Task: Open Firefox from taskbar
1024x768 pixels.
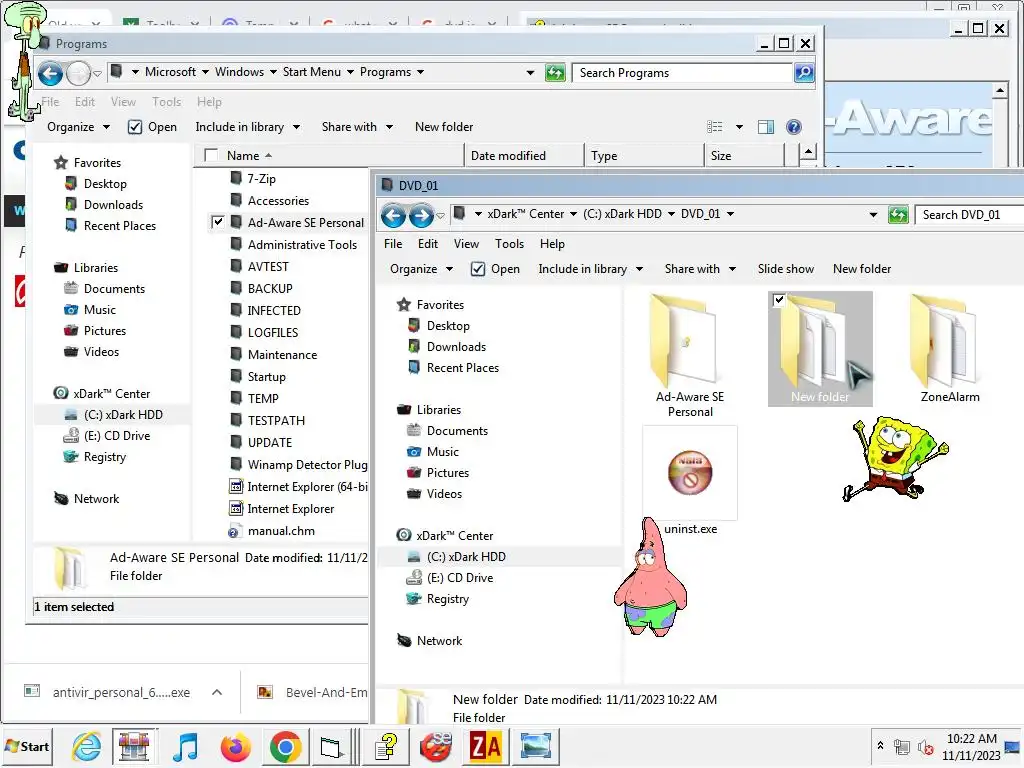Action: [236, 746]
